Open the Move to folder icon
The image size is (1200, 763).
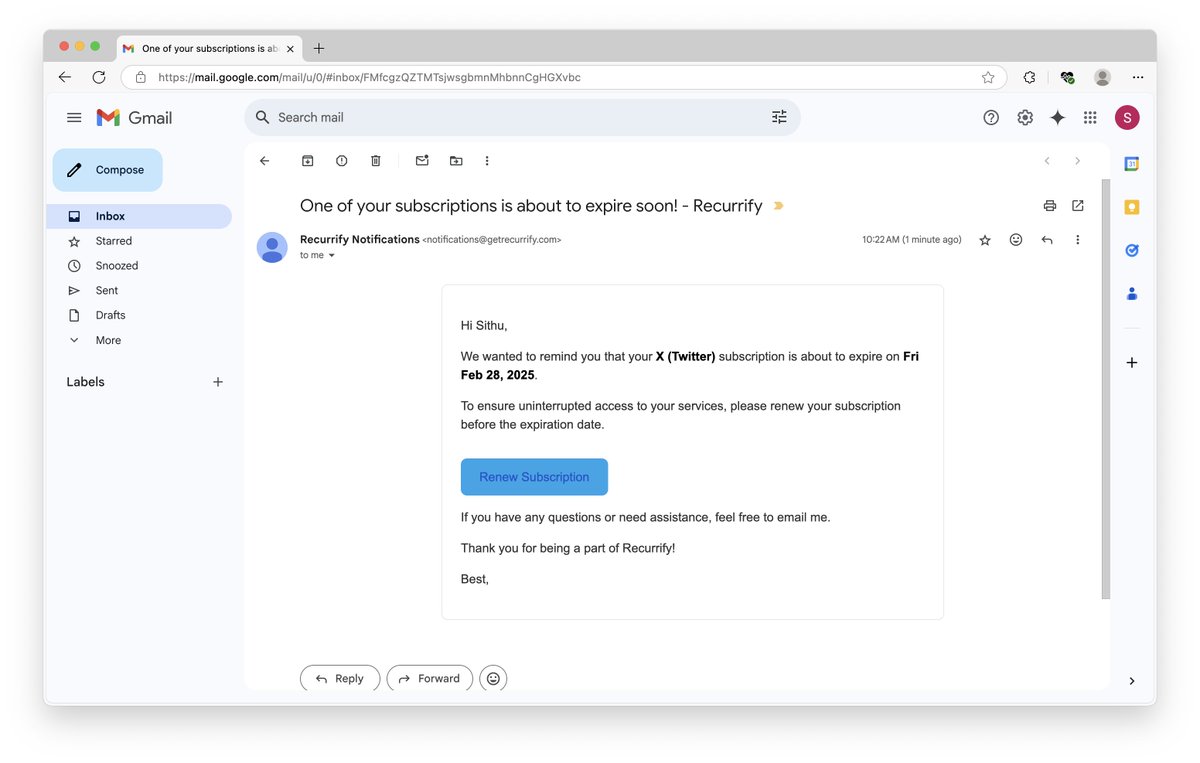point(456,161)
